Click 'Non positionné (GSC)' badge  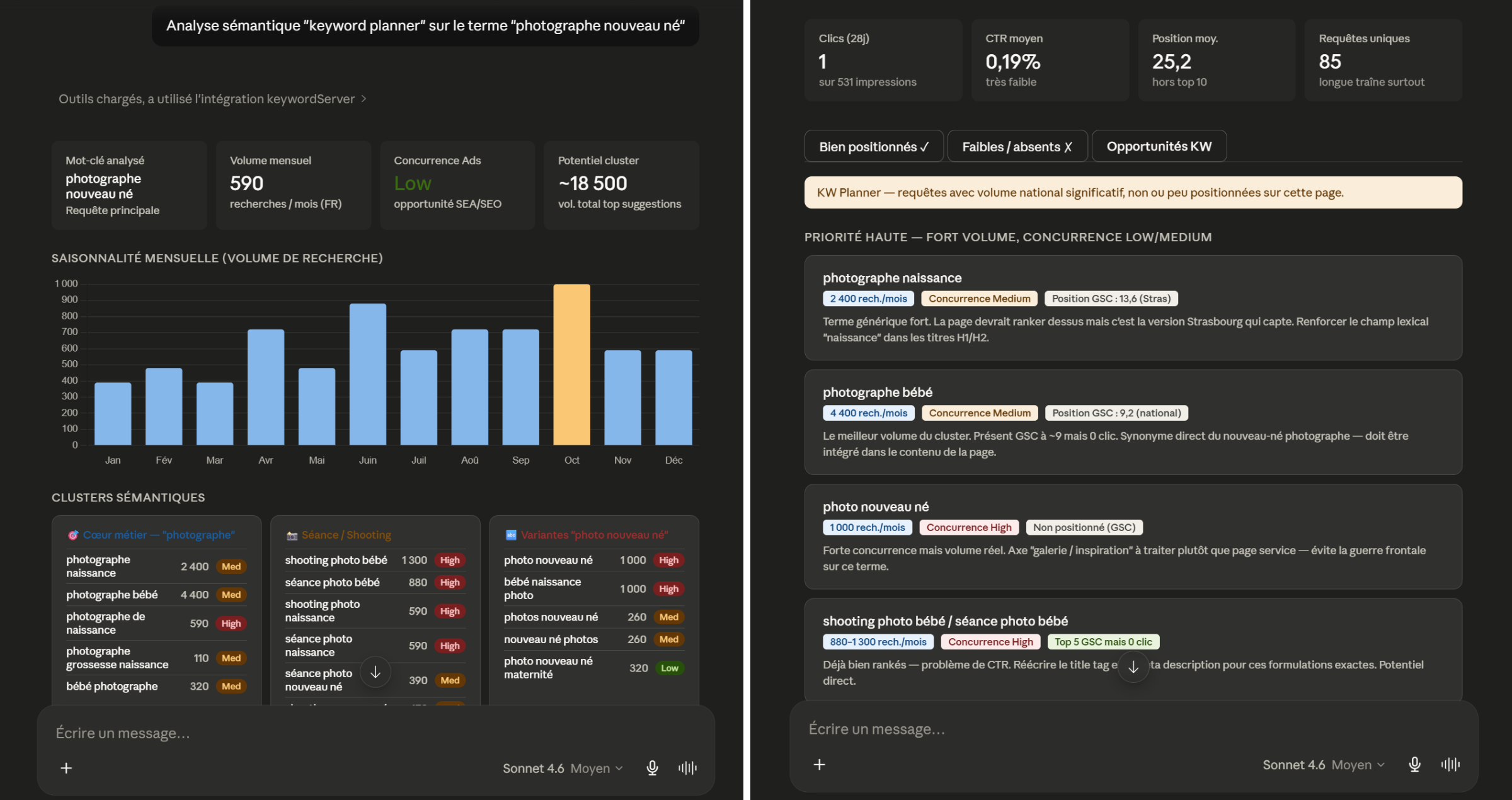[1084, 527]
